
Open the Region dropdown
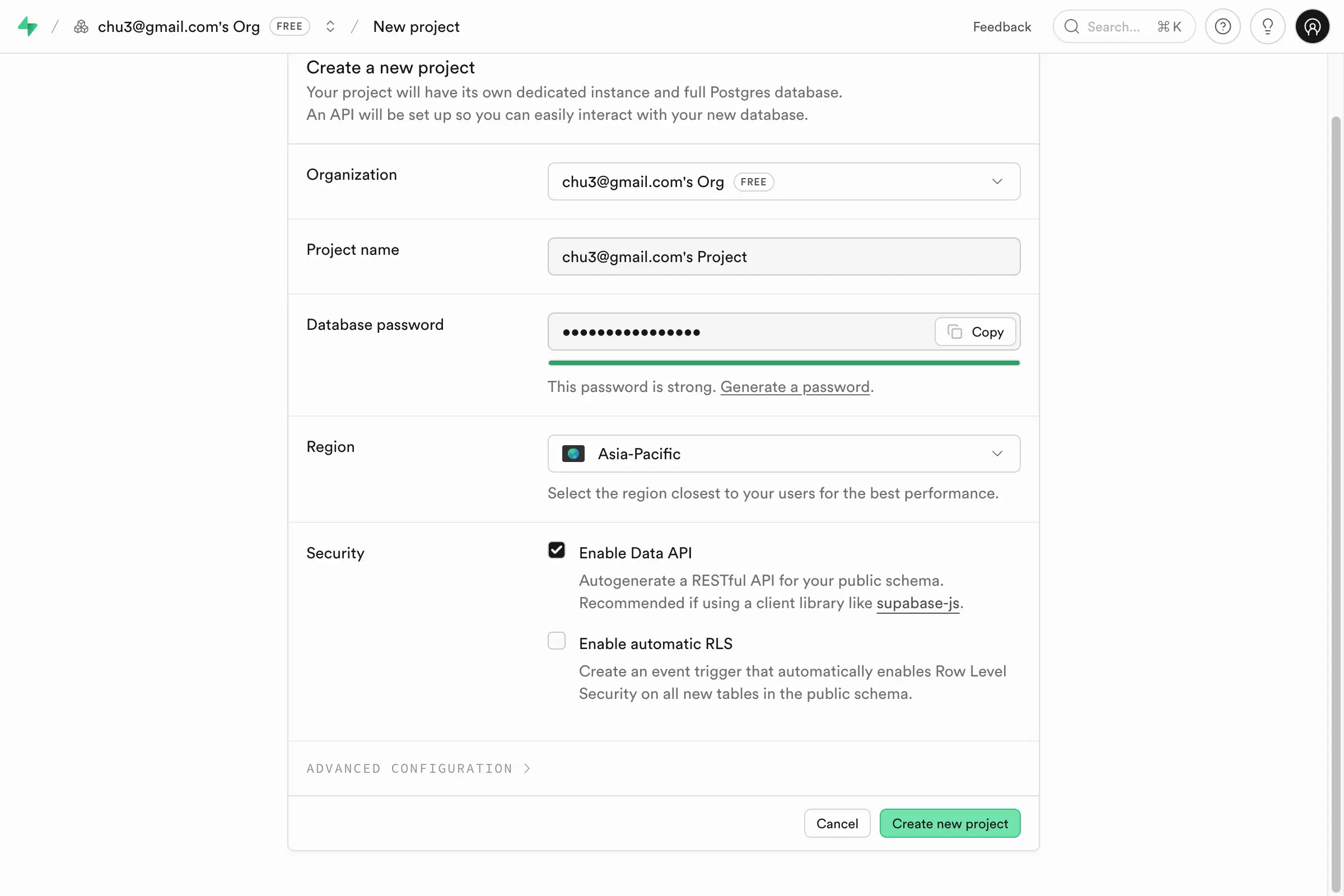coord(783,454)
